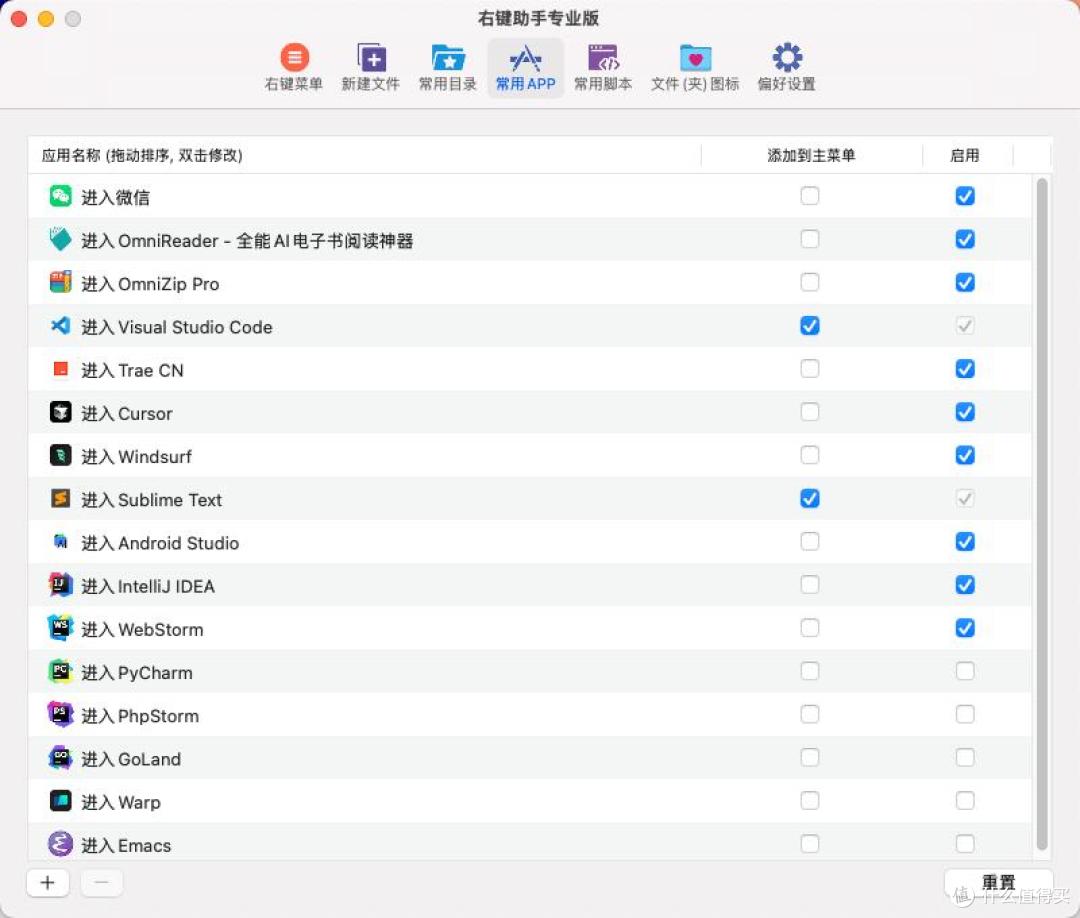The width and height of the screenshot is (1080, 918).
Task: Enable the PyCharm entry checkbox
Action: click(965, 671)
